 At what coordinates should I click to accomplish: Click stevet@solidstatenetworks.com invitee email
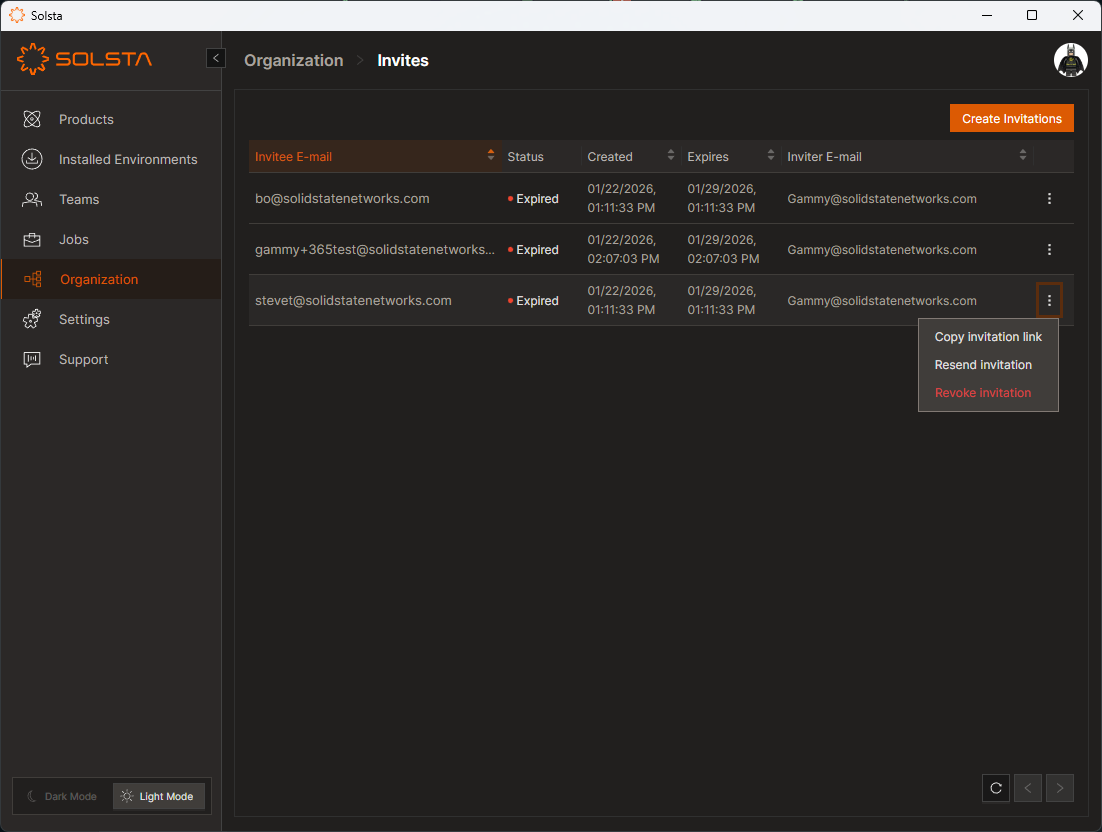(x=354, y=301)
